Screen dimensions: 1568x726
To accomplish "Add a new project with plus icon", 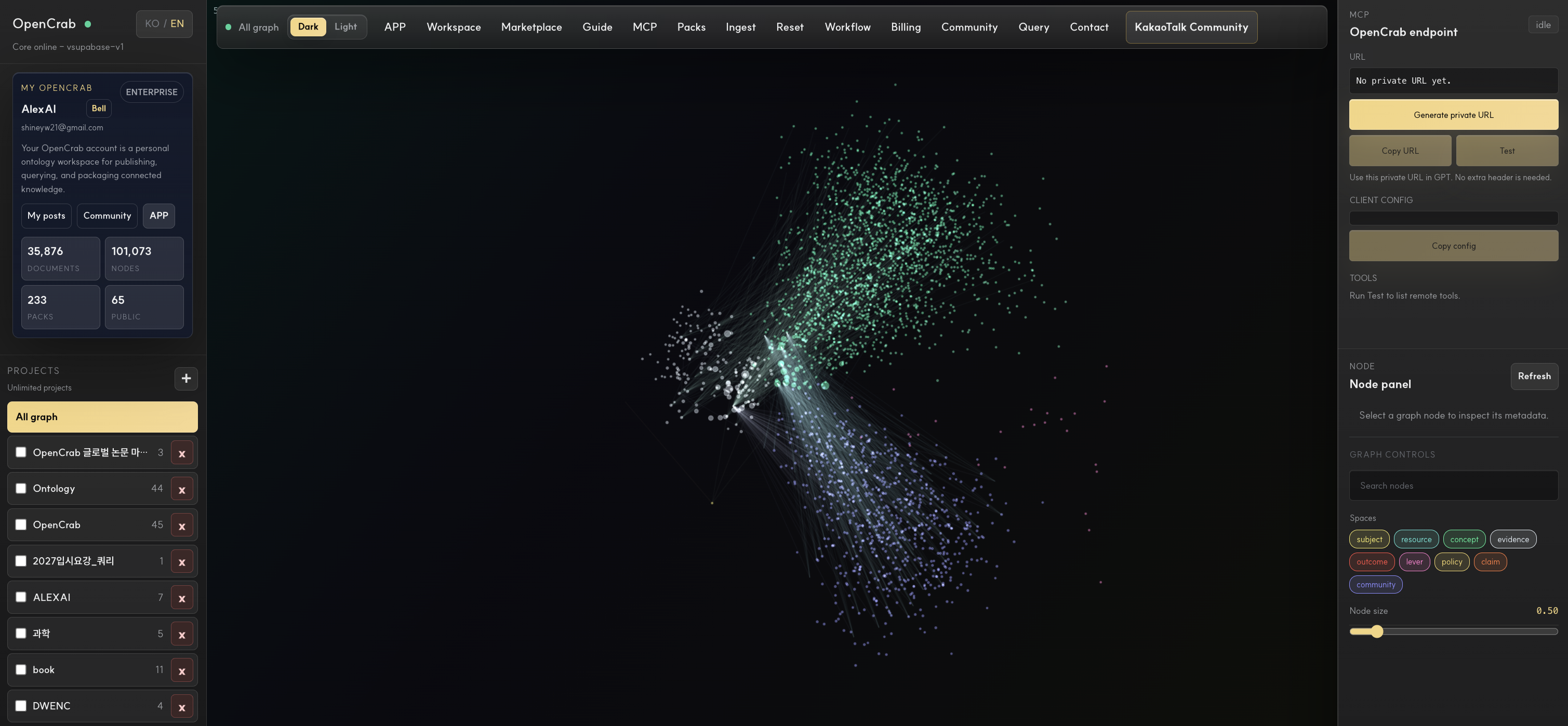I will click(x=185, y=379).
